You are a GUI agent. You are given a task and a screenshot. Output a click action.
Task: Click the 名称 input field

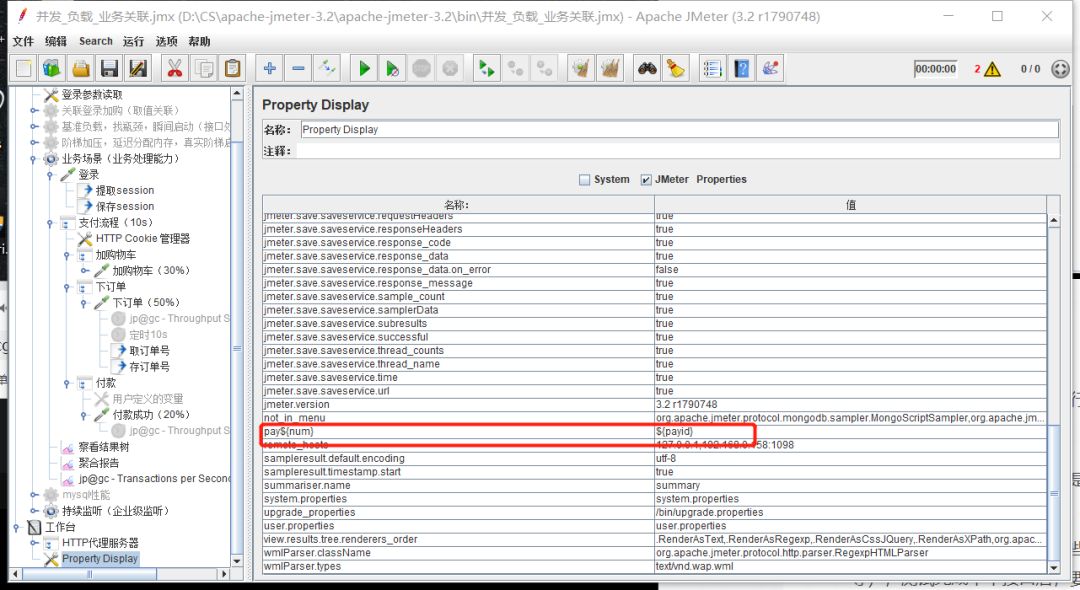pos(679,129)
